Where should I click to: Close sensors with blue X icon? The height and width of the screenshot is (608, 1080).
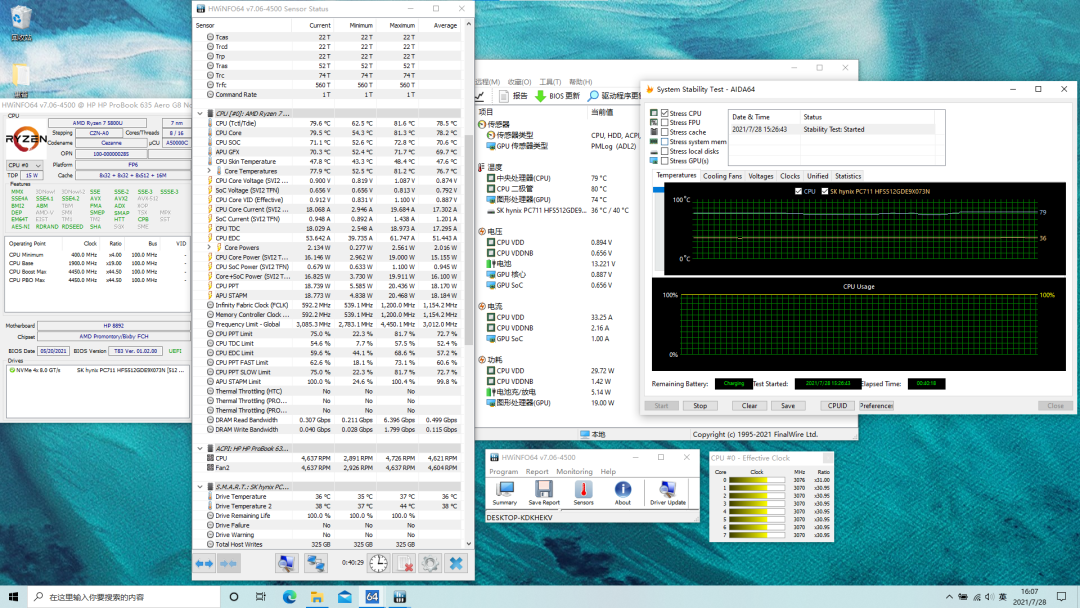456,564
